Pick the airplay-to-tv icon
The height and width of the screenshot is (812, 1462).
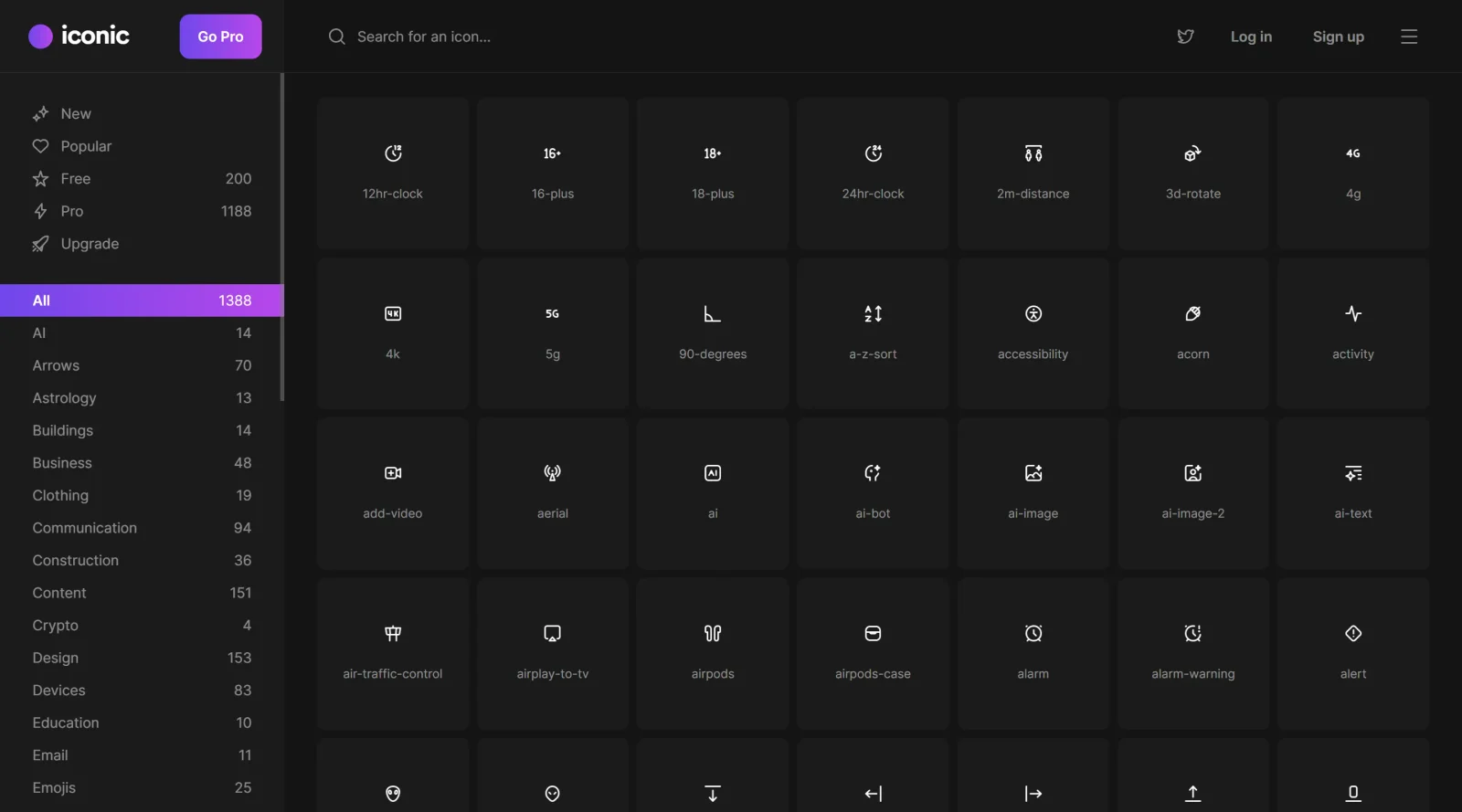pyautogui.click(x=553, y=653)
